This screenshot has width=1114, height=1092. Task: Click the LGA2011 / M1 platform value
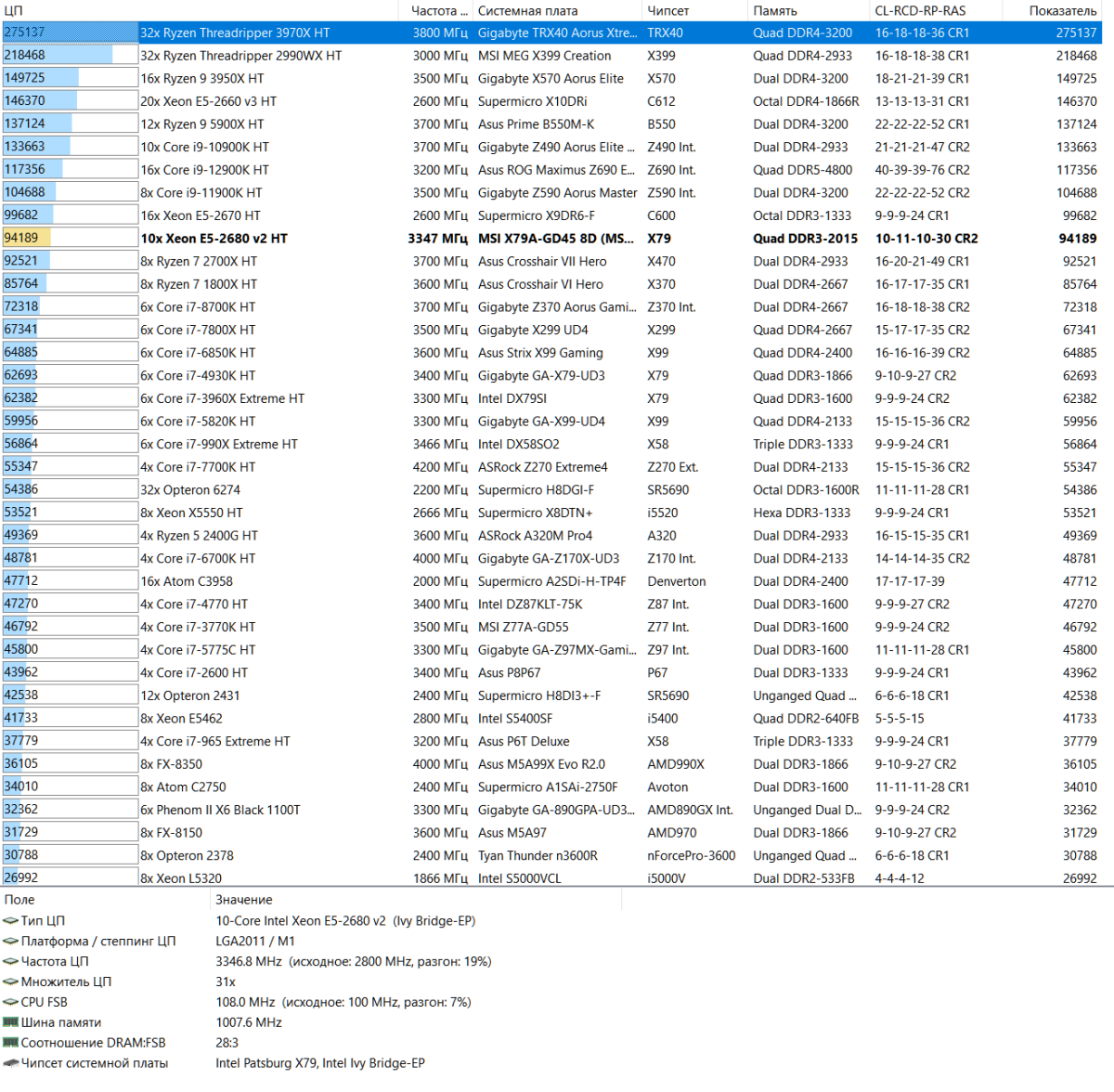255,942
